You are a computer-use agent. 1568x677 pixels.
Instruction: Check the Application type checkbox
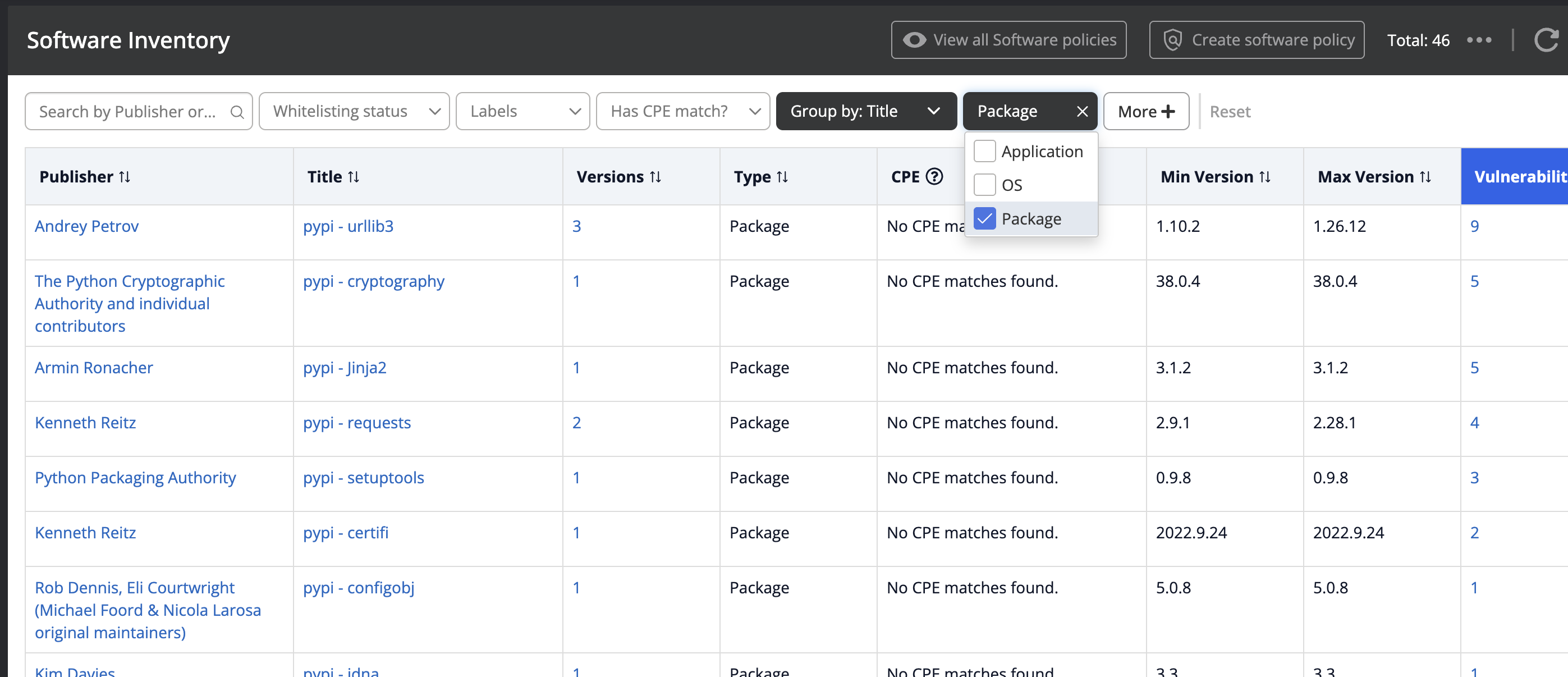click(984, 151)
